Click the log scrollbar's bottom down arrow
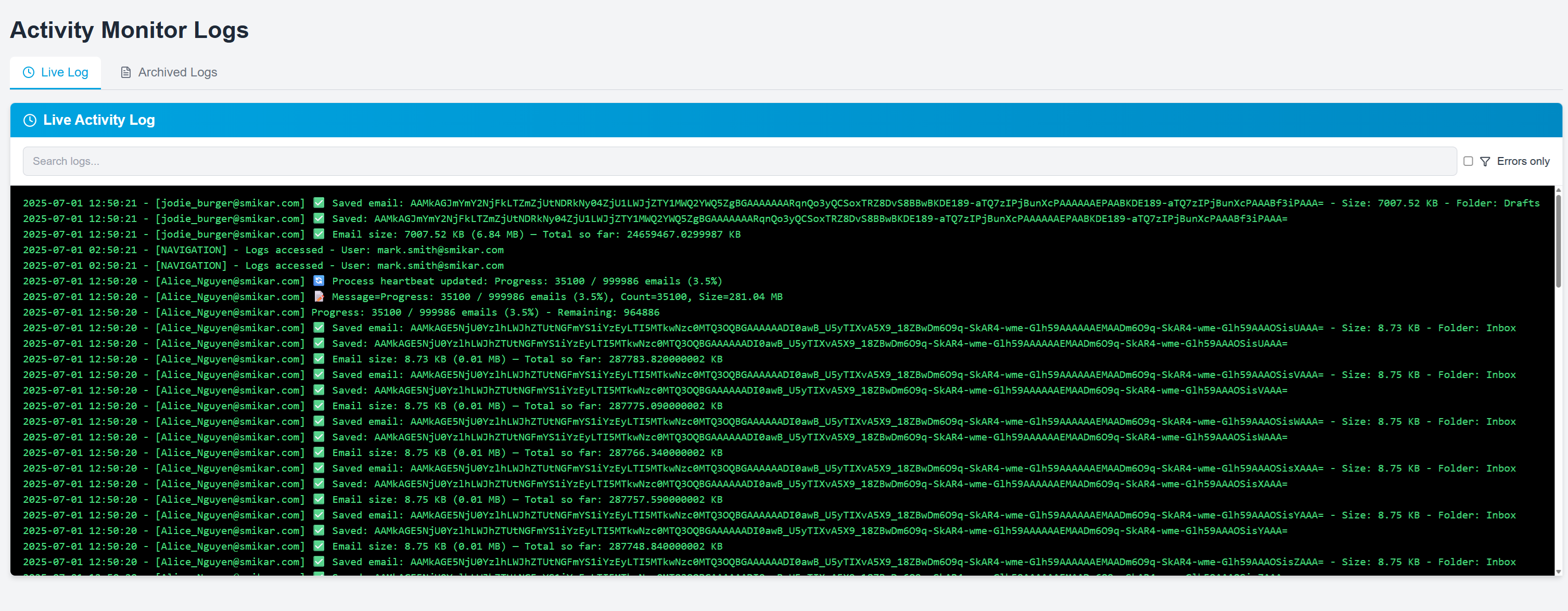The height and width of the screenshot is (611, 1568). click(1558, 571)
